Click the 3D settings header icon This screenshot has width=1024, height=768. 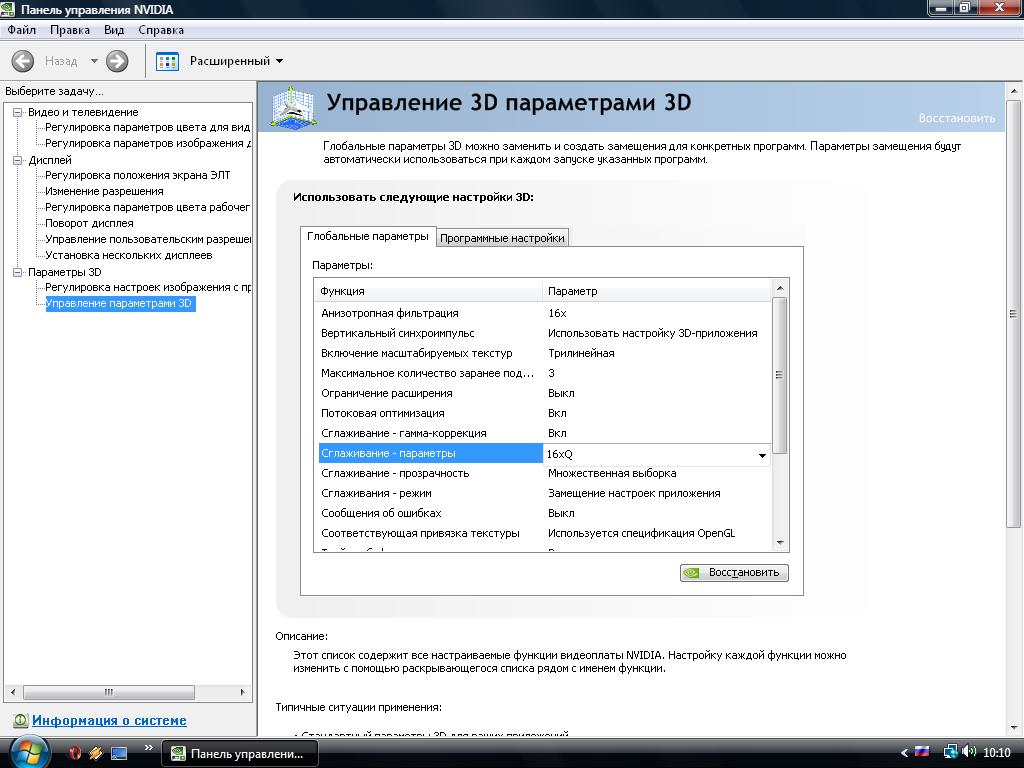point(293,107)
